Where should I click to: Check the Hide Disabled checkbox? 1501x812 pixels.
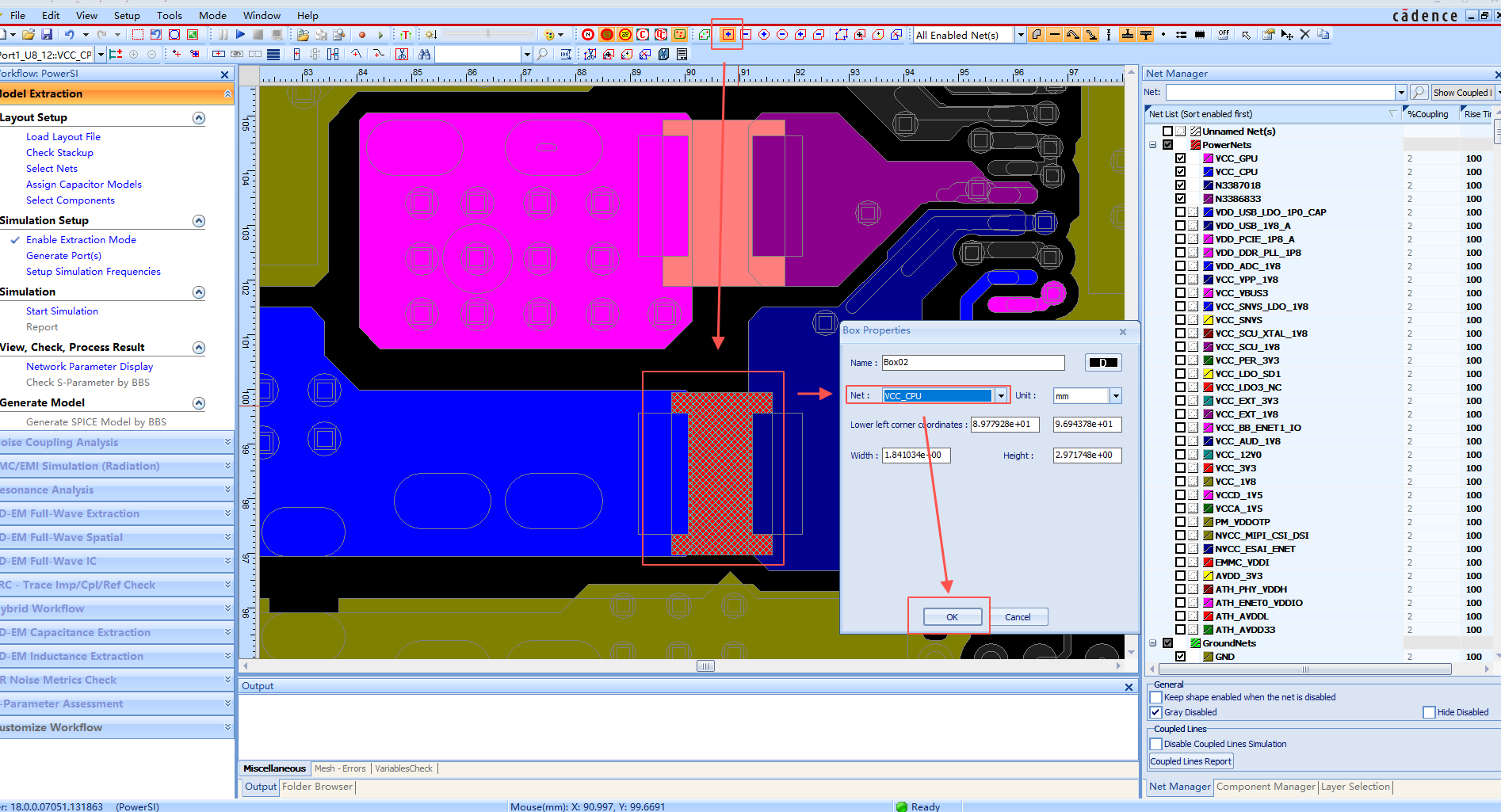(x=1430, y=712)
